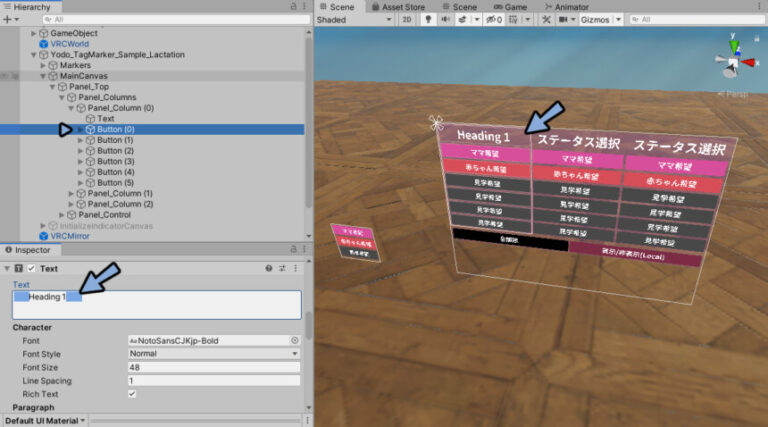Click the Font Size field

[x=214, y=367]
